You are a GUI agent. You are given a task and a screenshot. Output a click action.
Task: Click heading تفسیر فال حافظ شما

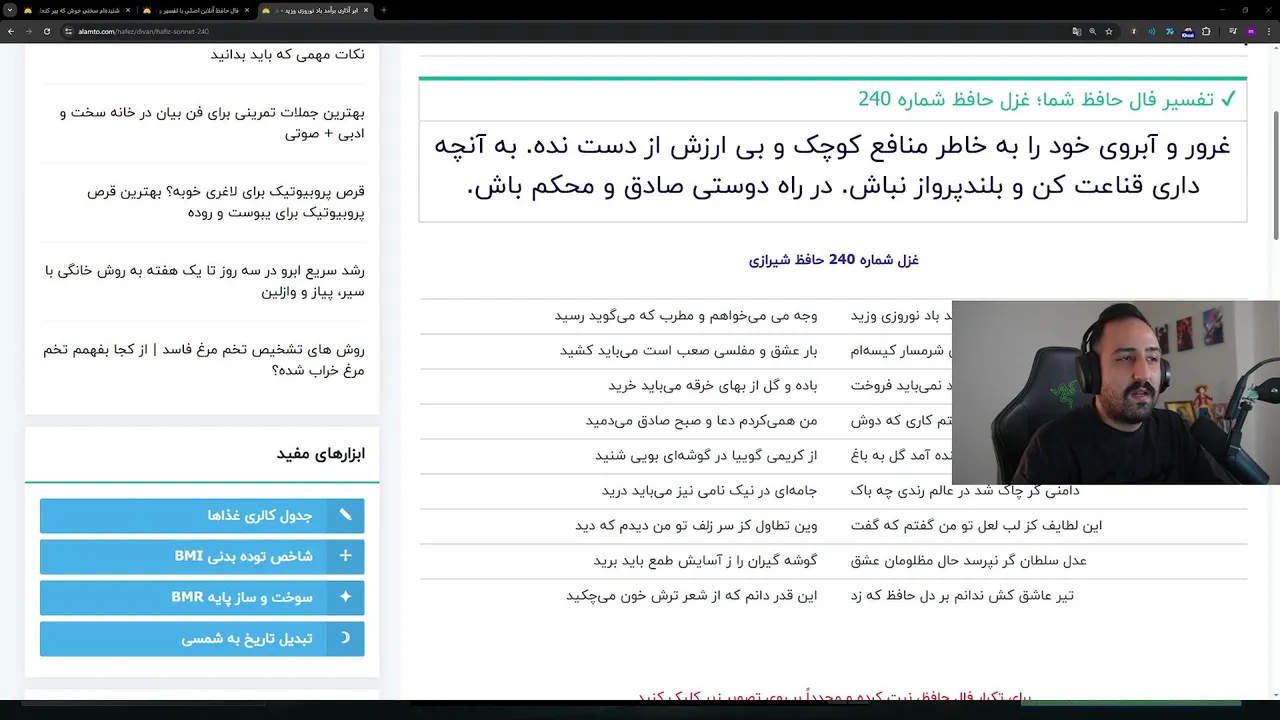click(x=1036, y=99)
